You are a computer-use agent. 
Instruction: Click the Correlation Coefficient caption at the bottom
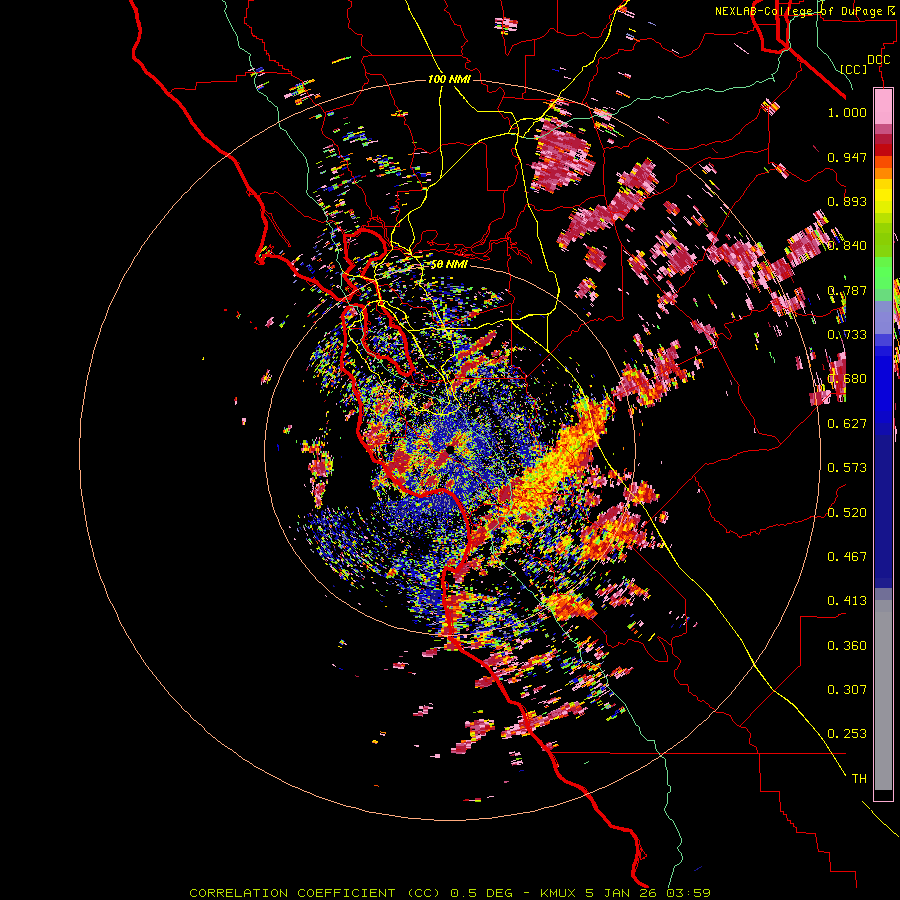click(x=450, y=893)
